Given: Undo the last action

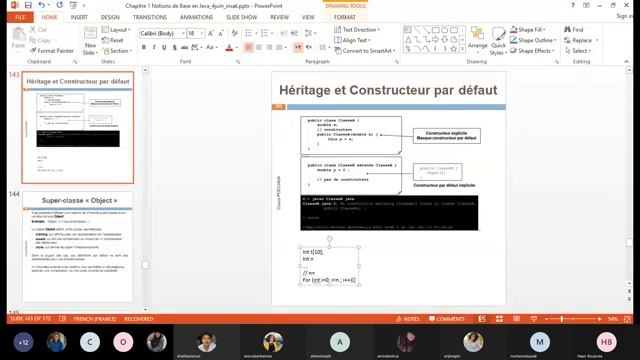Looking at the screenshot, I should tap(41, 5).
